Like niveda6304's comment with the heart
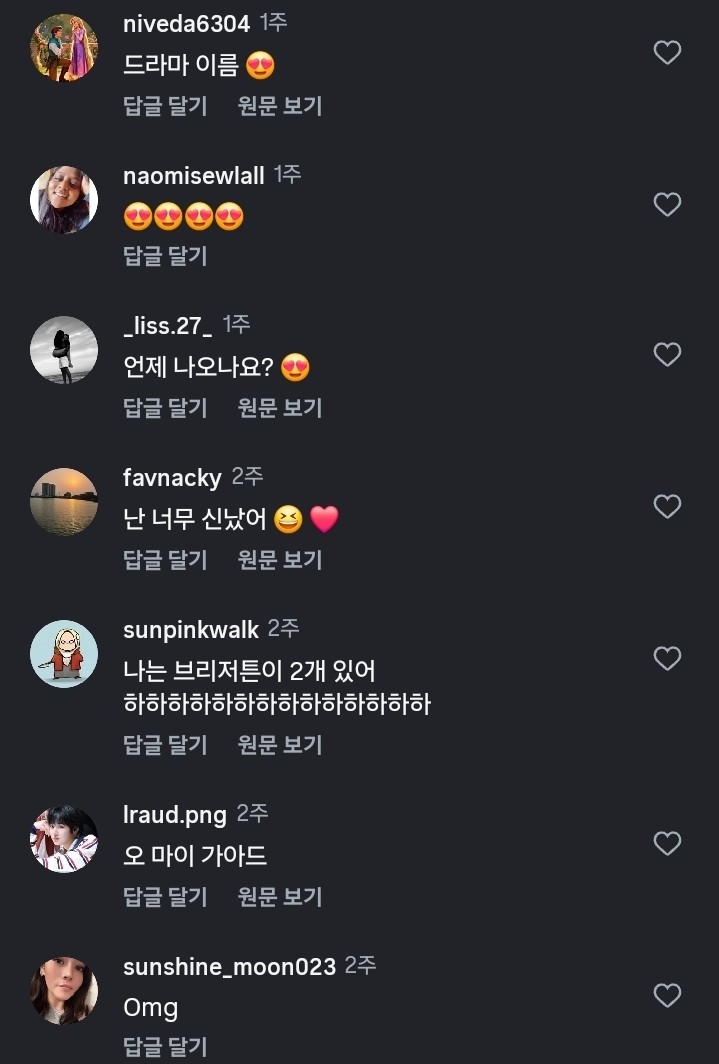The image size is (719, 1064). tap(667, 53)
